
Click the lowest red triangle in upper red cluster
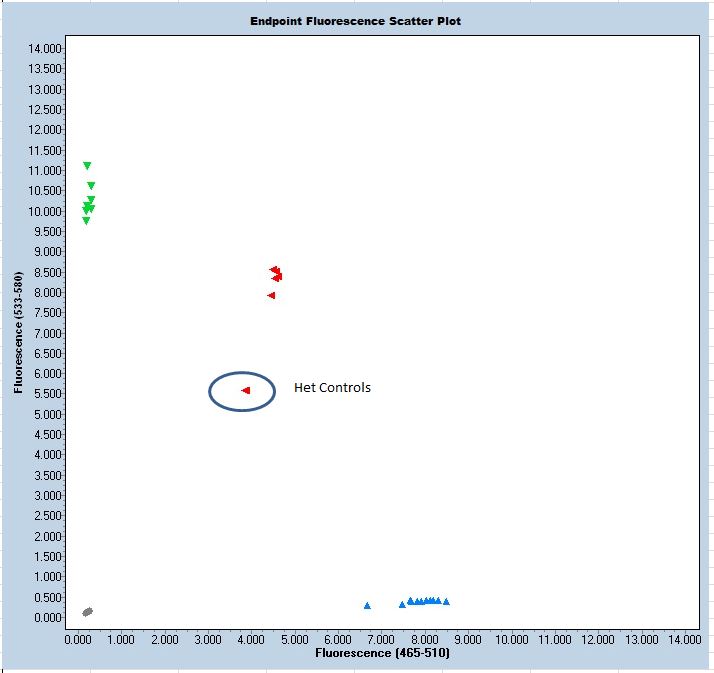point(271,295)
